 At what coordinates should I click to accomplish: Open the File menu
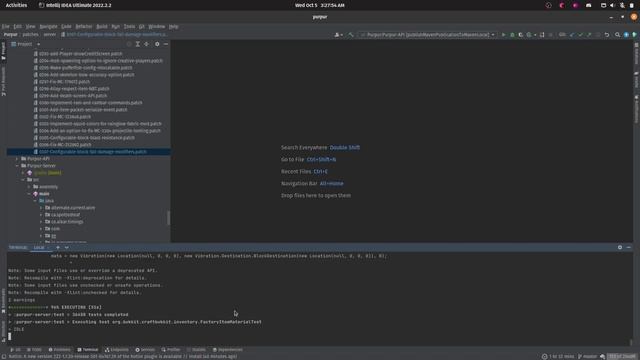point(6,27)
